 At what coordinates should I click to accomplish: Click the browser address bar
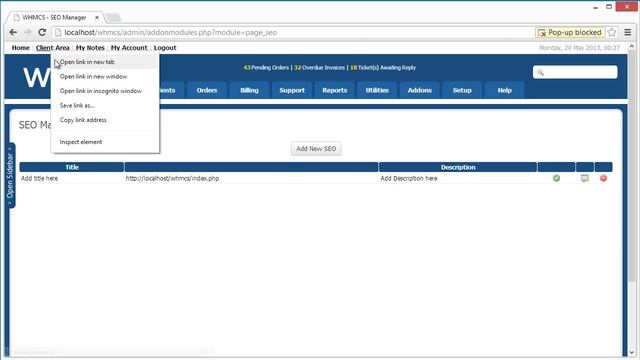(x=292, y=32)
